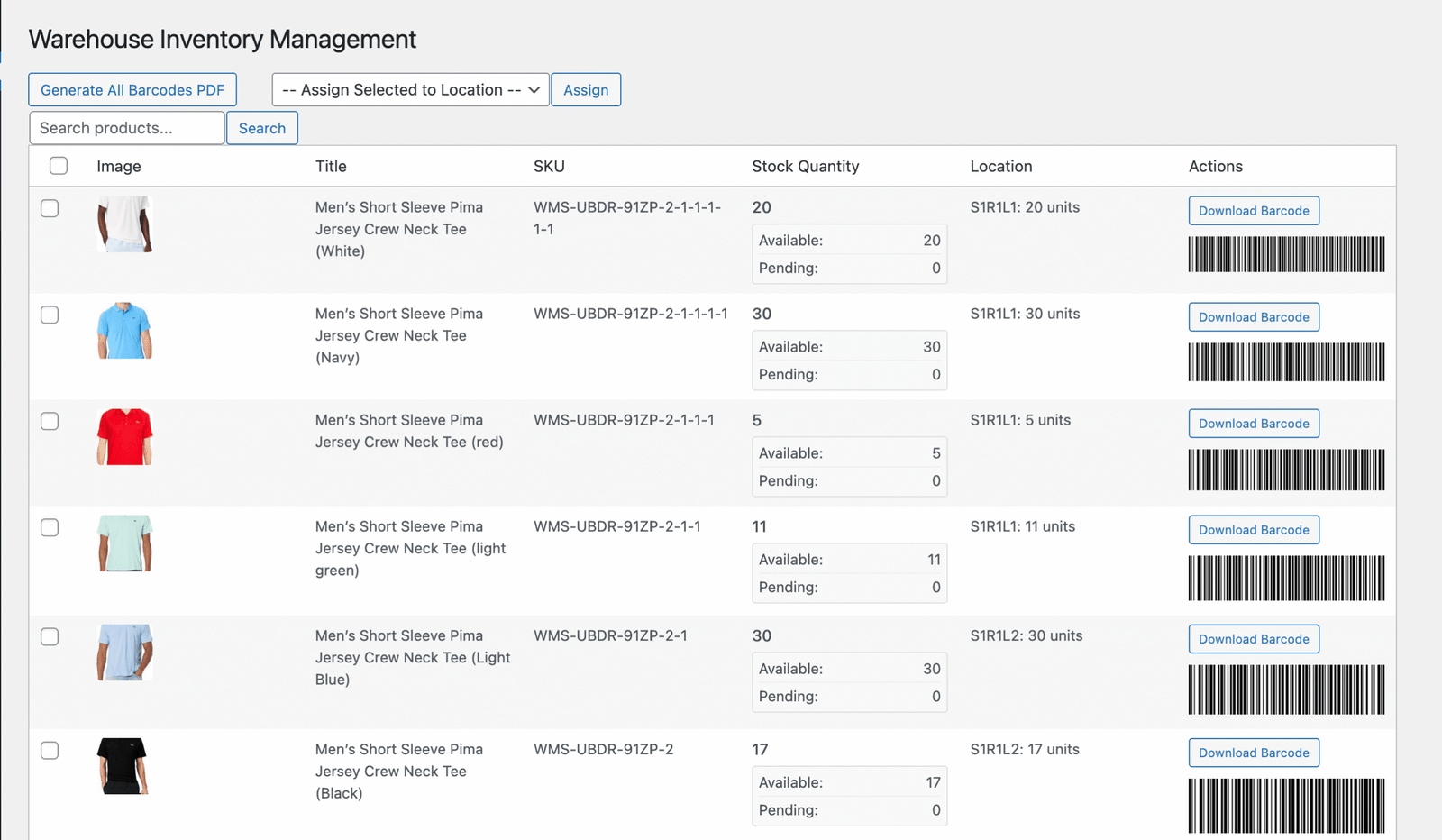
Task: Click location S1R1L2: 17 units
Action: (x=1025, y=749)
